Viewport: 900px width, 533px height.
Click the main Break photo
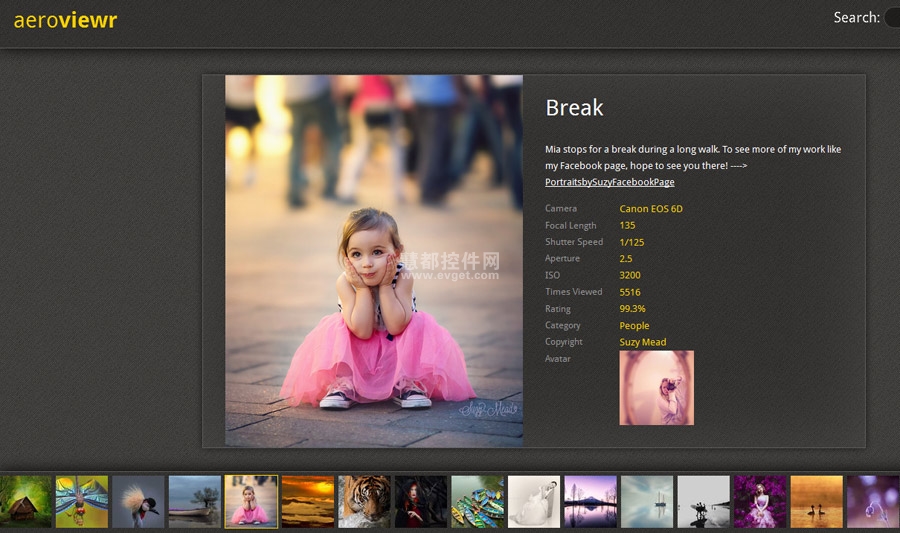click(x=374, y=261)
